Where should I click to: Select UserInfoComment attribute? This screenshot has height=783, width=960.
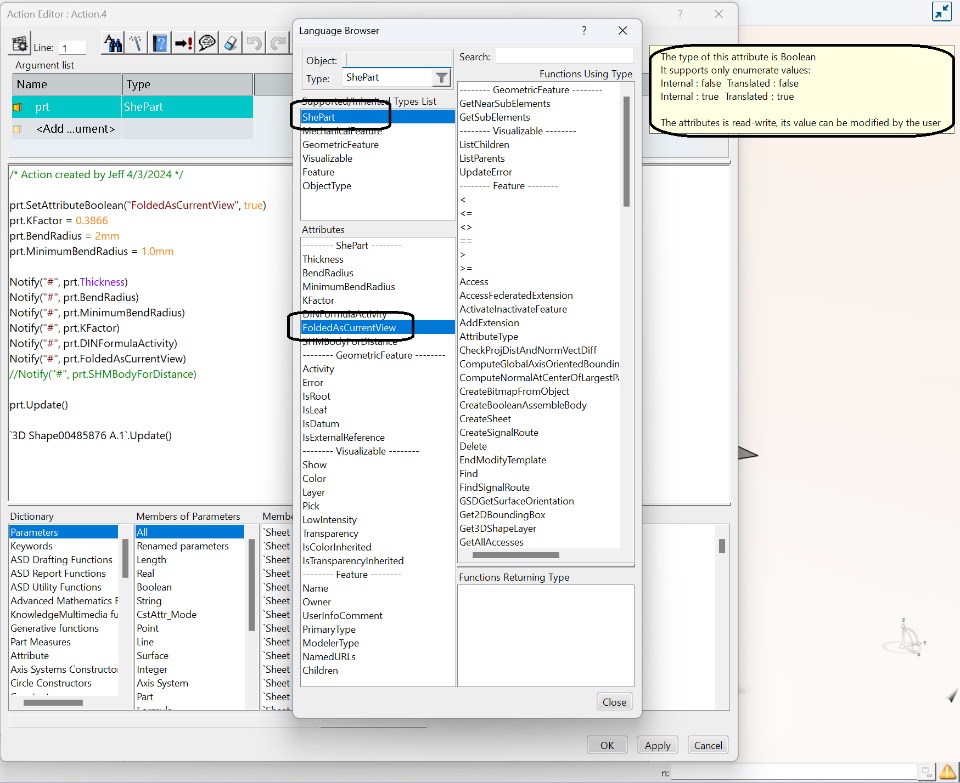342,615
